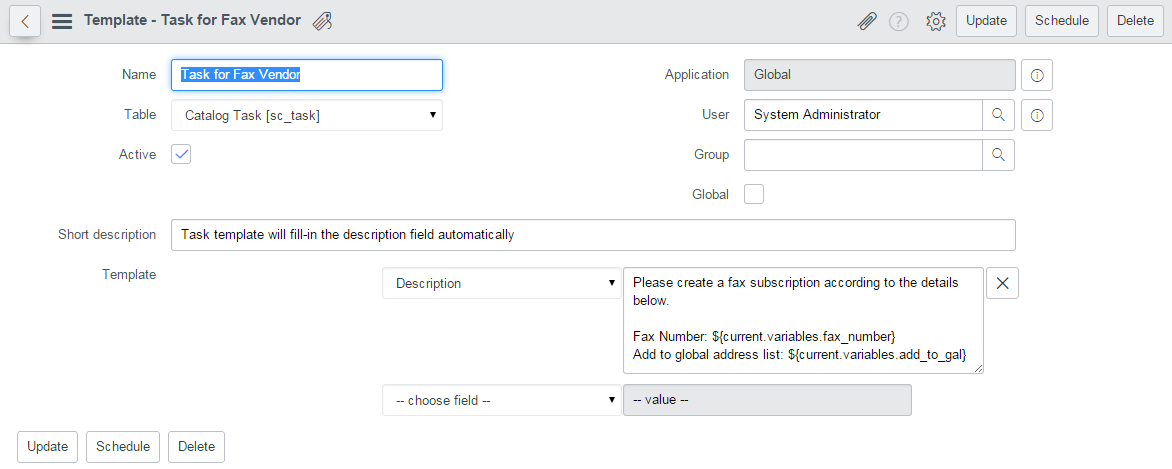This screenshot has width=1172, height=469.
Task: Click the top Update button
Action: tap(987, 21)
